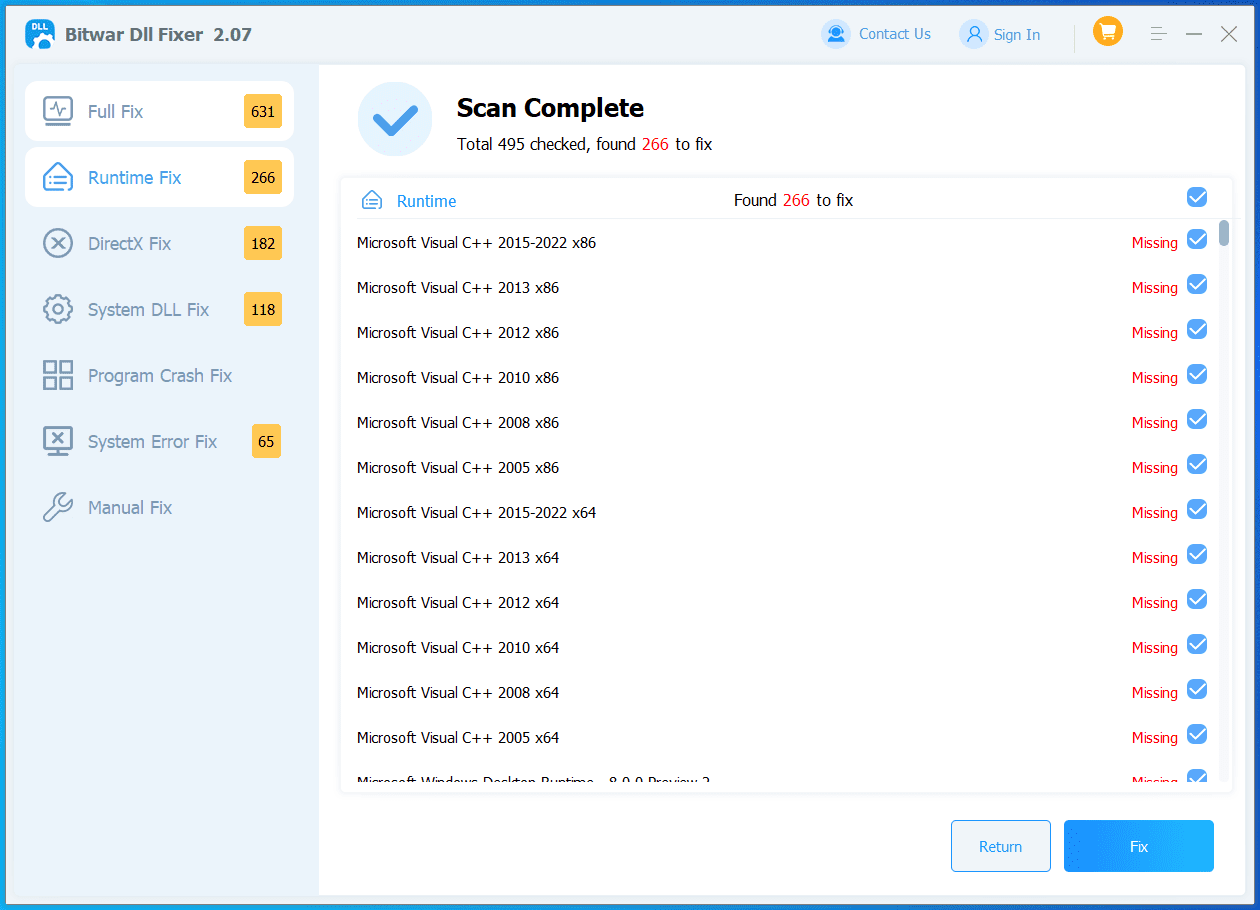Click the System Error Fix monitor icon
The image size is (1260, 910).
[x=58, y=441]
